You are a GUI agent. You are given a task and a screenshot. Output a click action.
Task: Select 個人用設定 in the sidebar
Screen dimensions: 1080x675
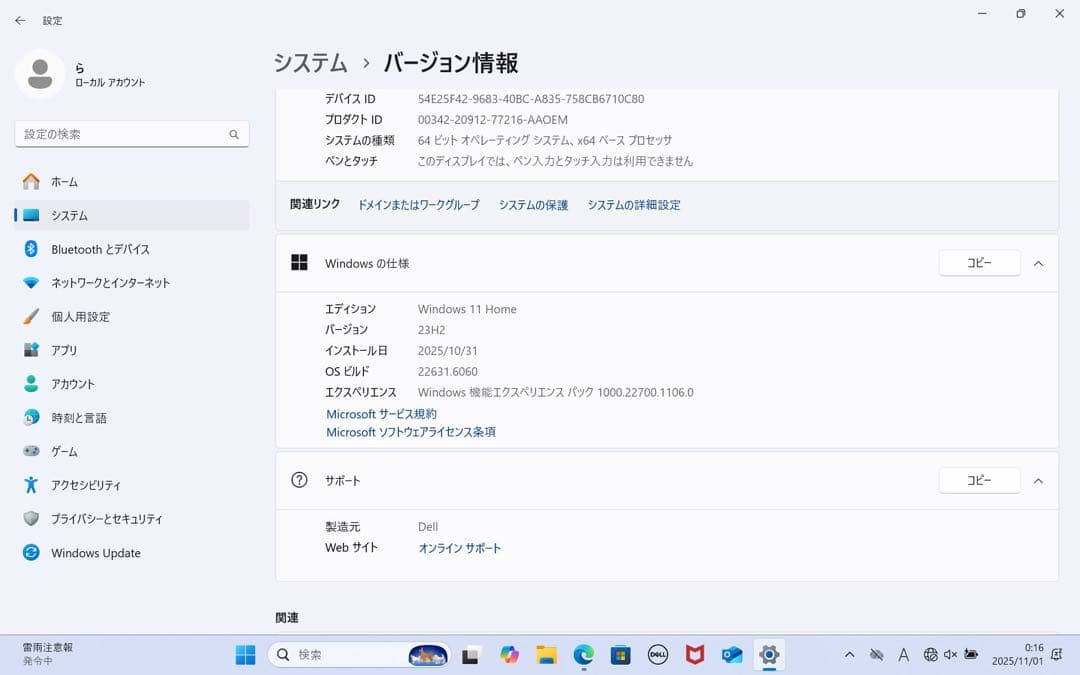(x=81, y=316)
